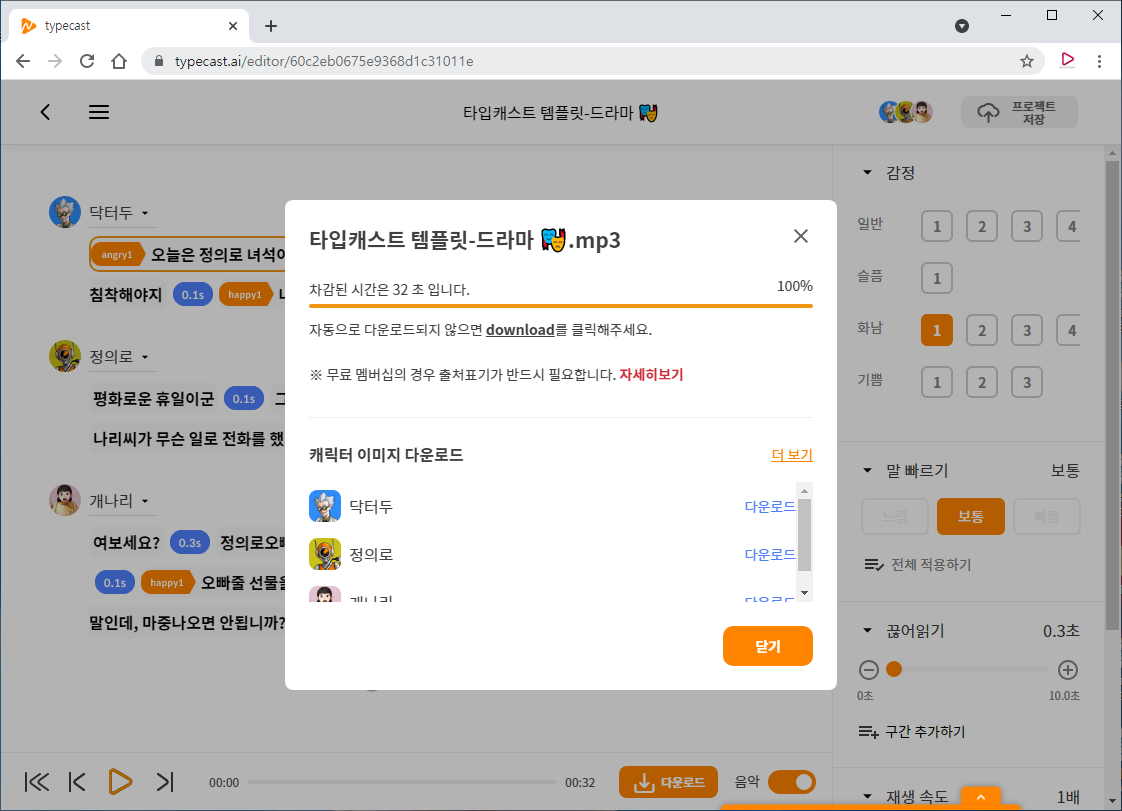This screenshot has height=811, width=1122.
Task: Skip to the previous sentence
Action: coord(77,782)
